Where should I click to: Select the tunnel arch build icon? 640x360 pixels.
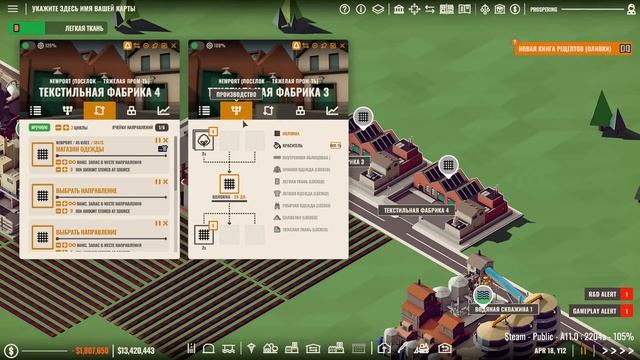[x=209, y=348]
